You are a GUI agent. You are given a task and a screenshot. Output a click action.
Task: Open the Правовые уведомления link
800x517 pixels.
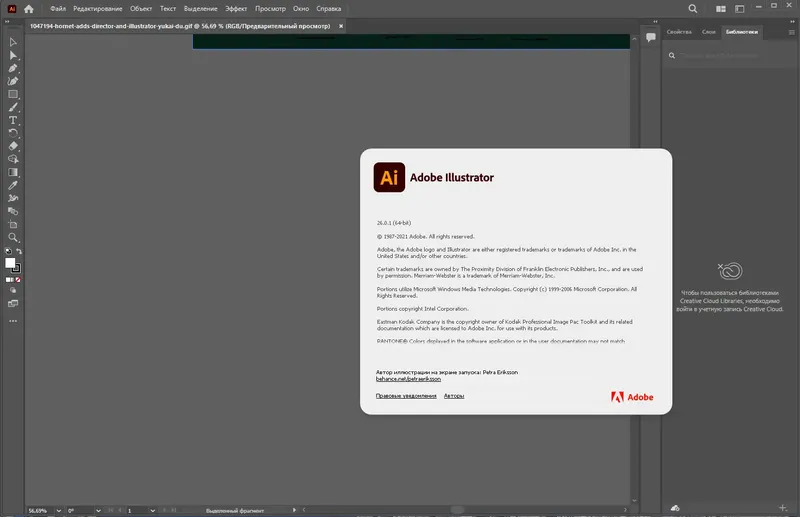point(406,396)
